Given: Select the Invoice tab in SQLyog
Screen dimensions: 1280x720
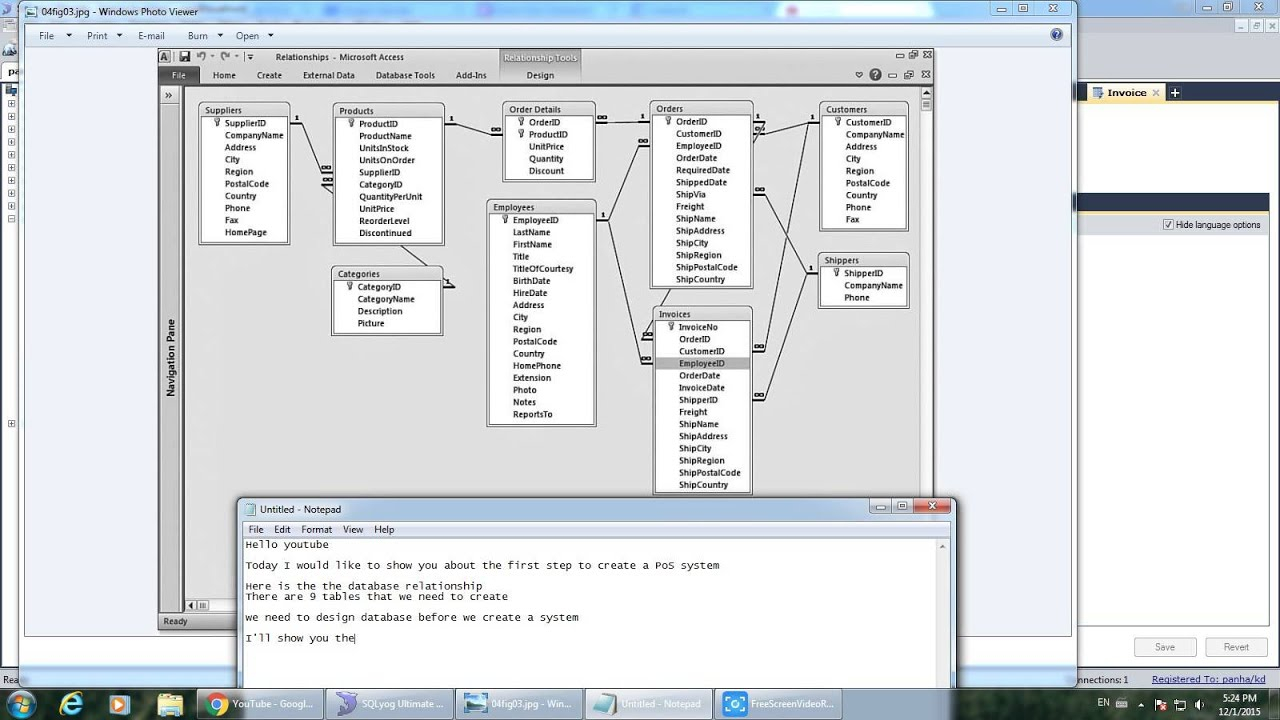Looking at the screenshot, I should [x=1126, y=92].
